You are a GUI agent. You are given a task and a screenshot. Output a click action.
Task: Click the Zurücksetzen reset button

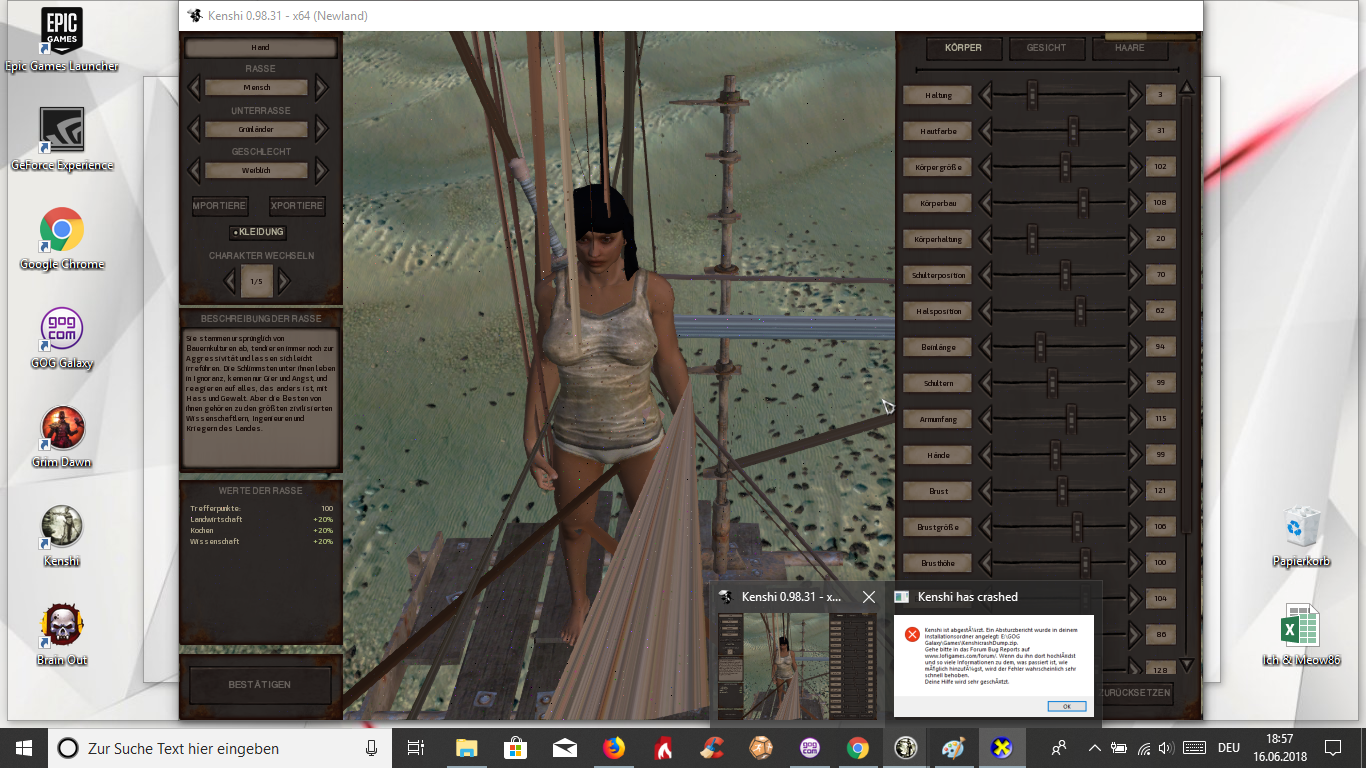(1134, 693)
